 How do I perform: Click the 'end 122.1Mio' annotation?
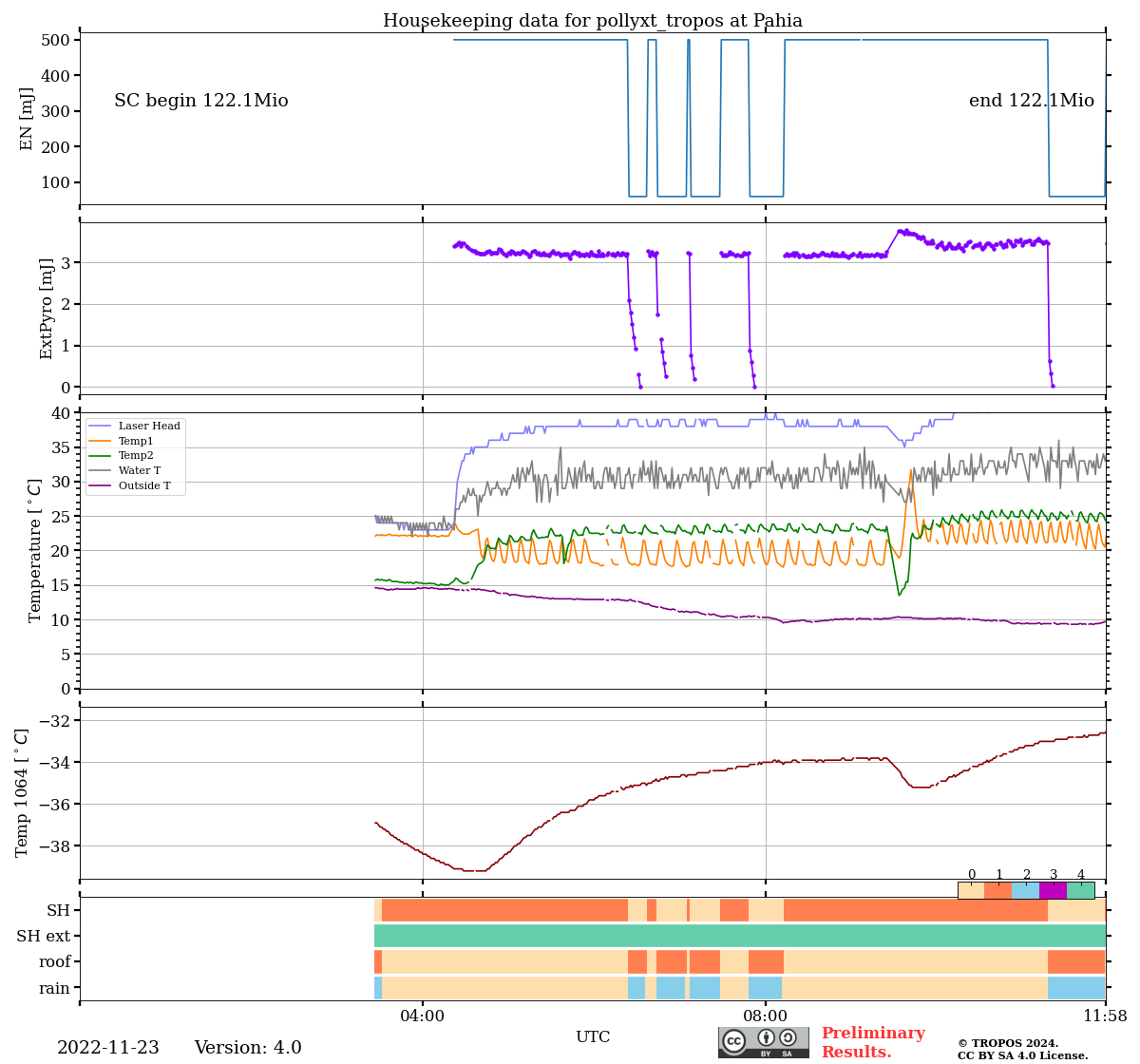pos(1032,101)
